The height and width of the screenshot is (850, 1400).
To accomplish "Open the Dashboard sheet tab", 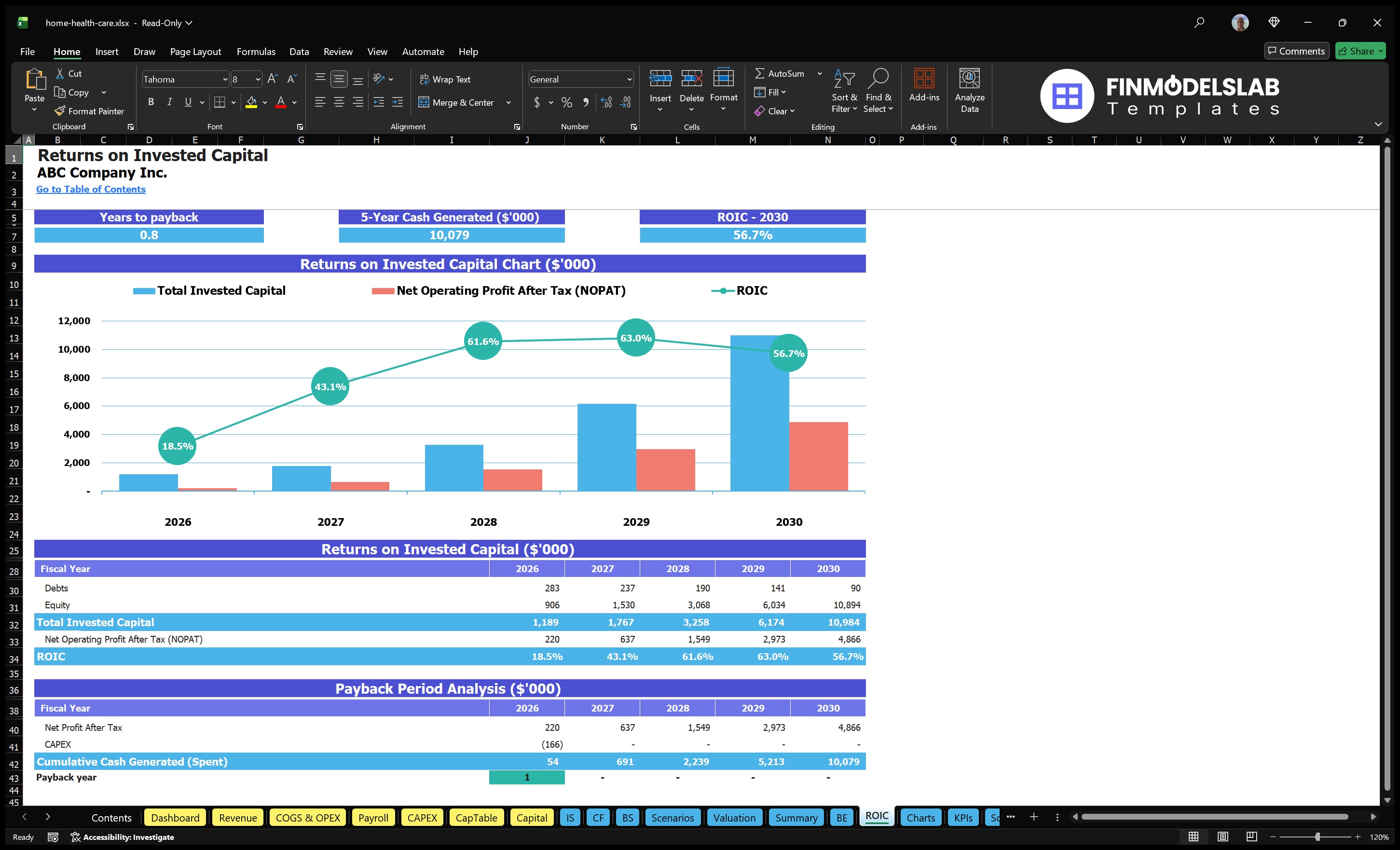I will (x=175, y=818).
